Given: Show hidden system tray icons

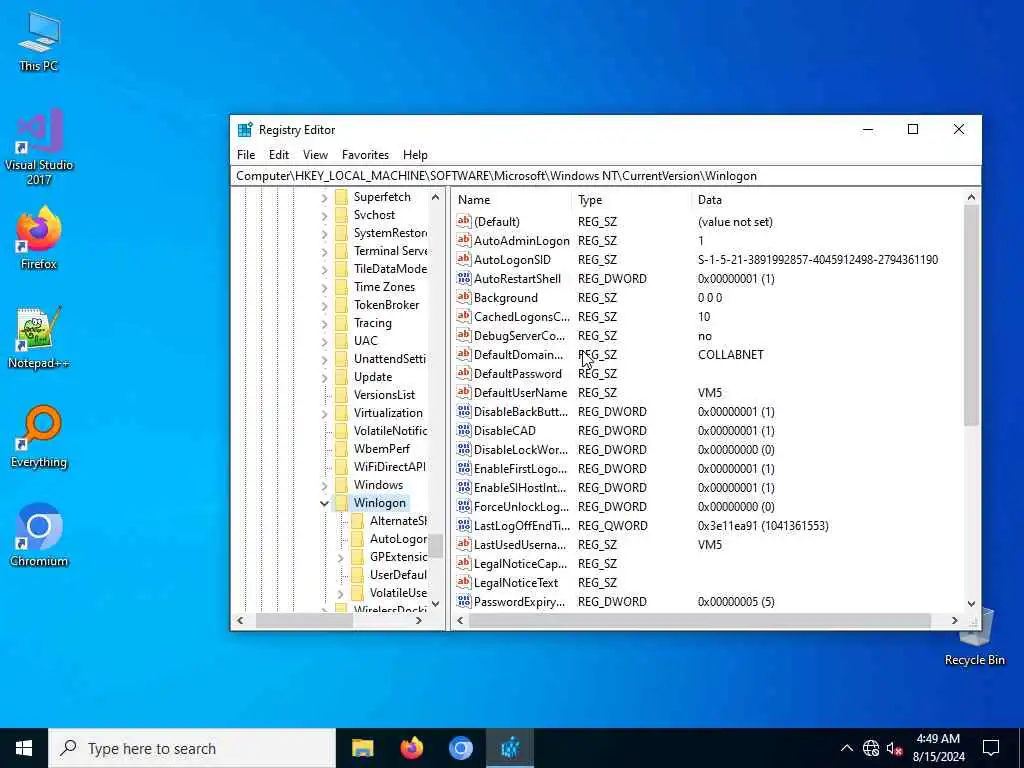Looking at the screenshot, I should (x=846, y=748).
